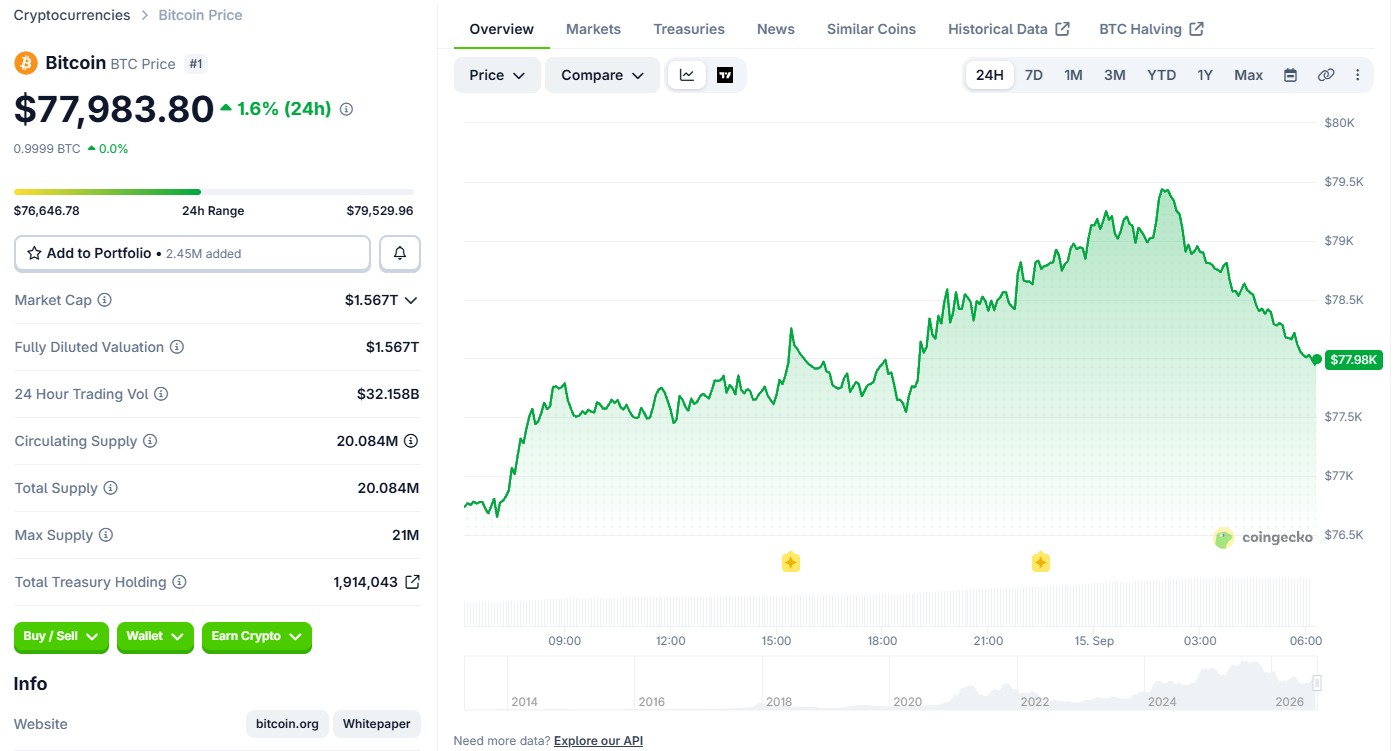The image size is (1396, 751).
Task: Open the Earn Crypto dropdown
Action: [x=257, y=636]
